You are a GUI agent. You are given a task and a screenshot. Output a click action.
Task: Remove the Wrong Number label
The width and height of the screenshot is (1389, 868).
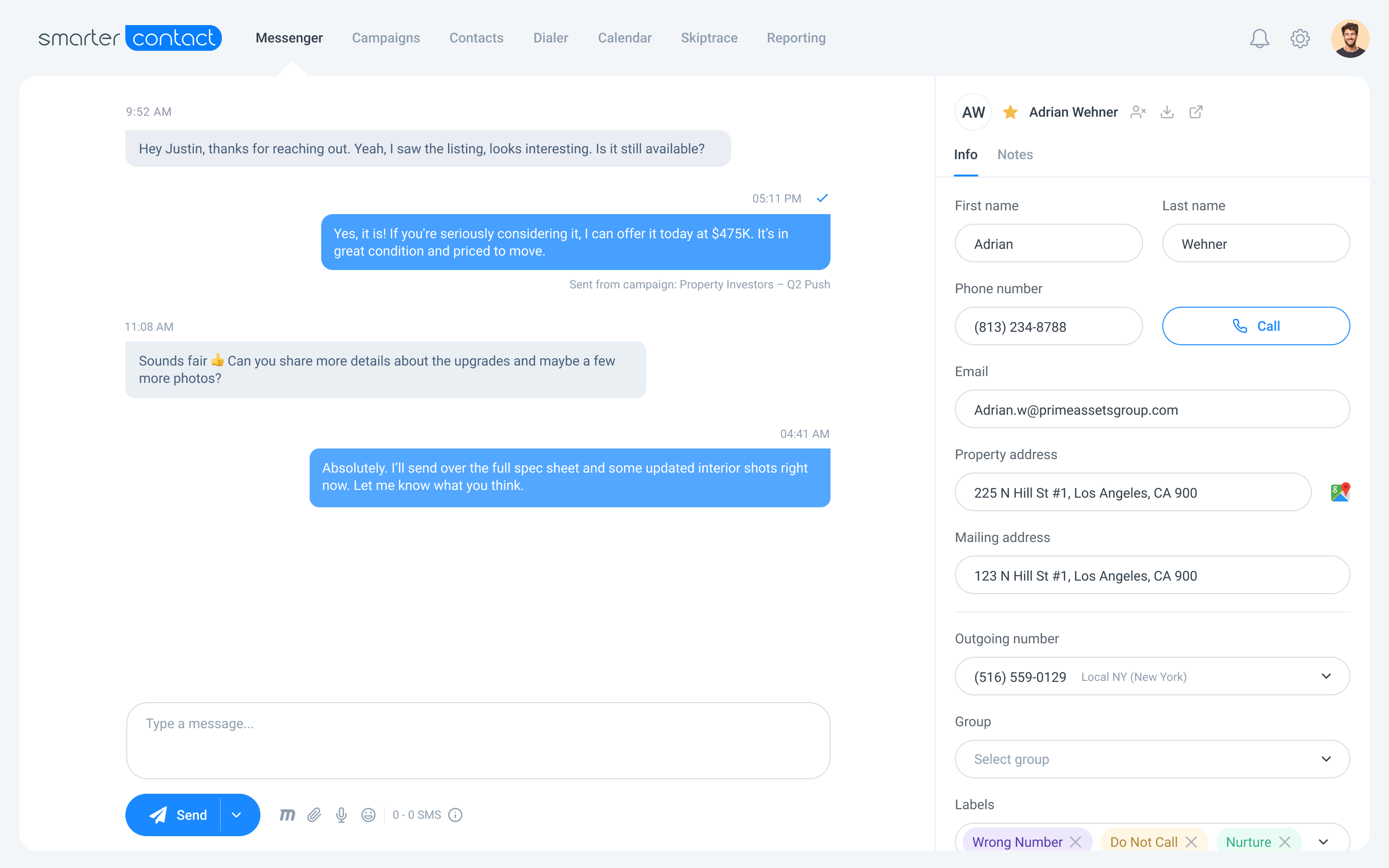[1076, 841]
